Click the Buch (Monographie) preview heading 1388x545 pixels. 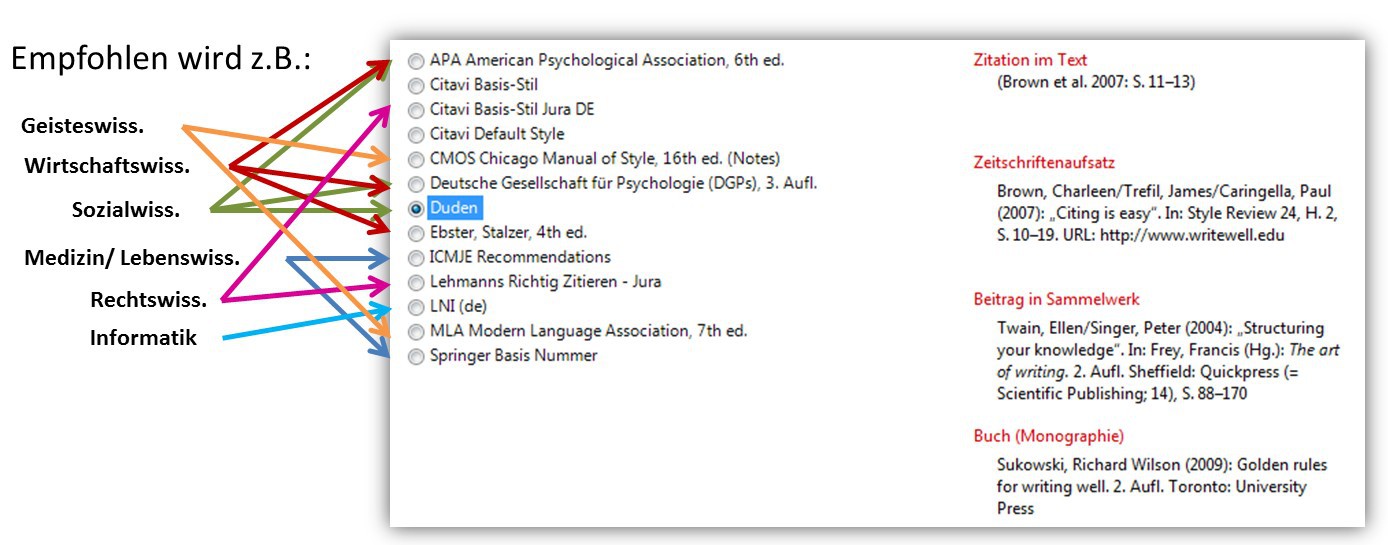[1048, 436]
